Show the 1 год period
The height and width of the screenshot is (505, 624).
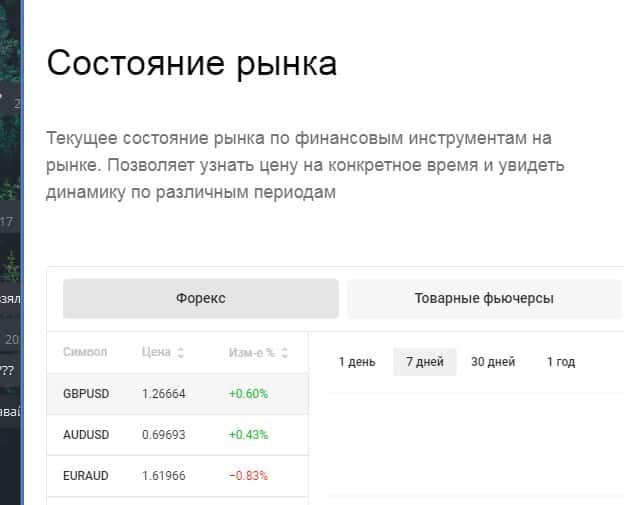(x=561, y=362)
